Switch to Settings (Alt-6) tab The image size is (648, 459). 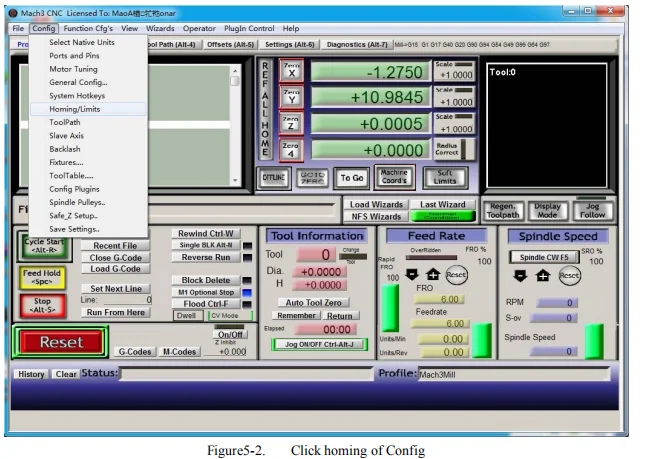pos(290,45)
